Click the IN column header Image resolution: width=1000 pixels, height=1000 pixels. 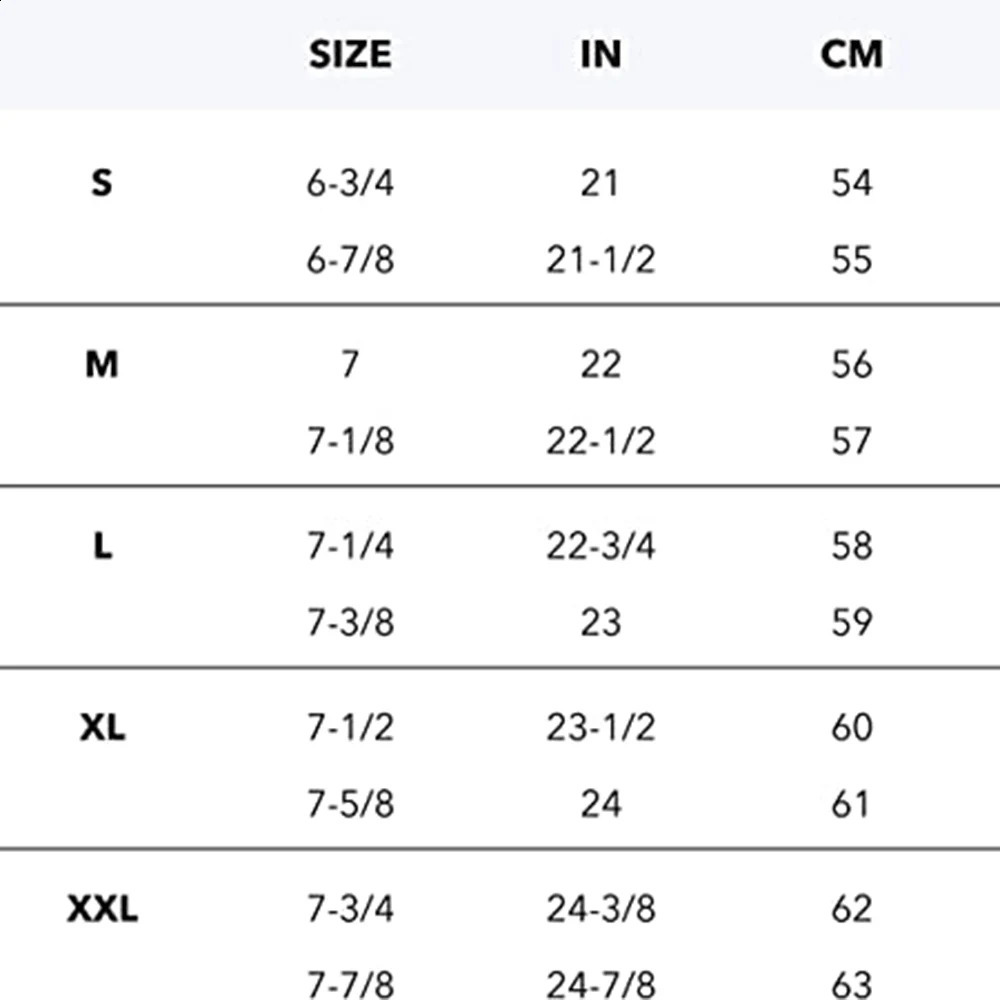tap(600, 54)
